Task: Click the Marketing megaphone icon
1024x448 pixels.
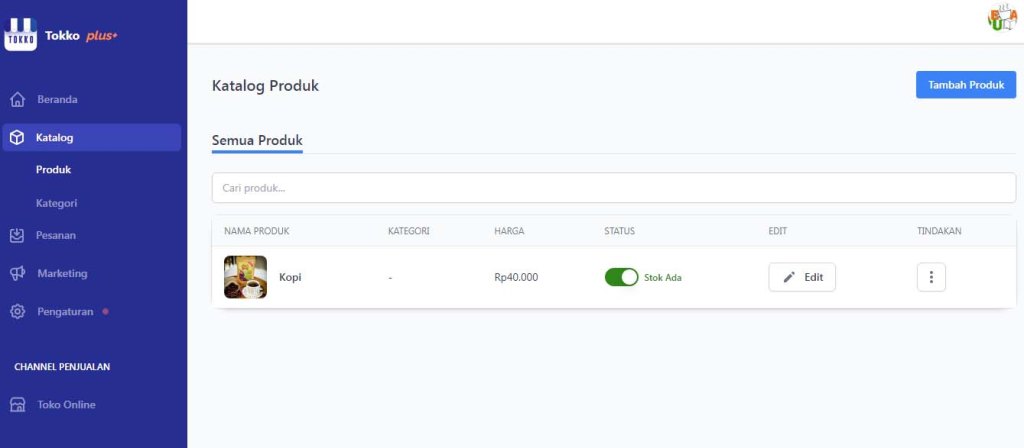Action: [16, 273]
